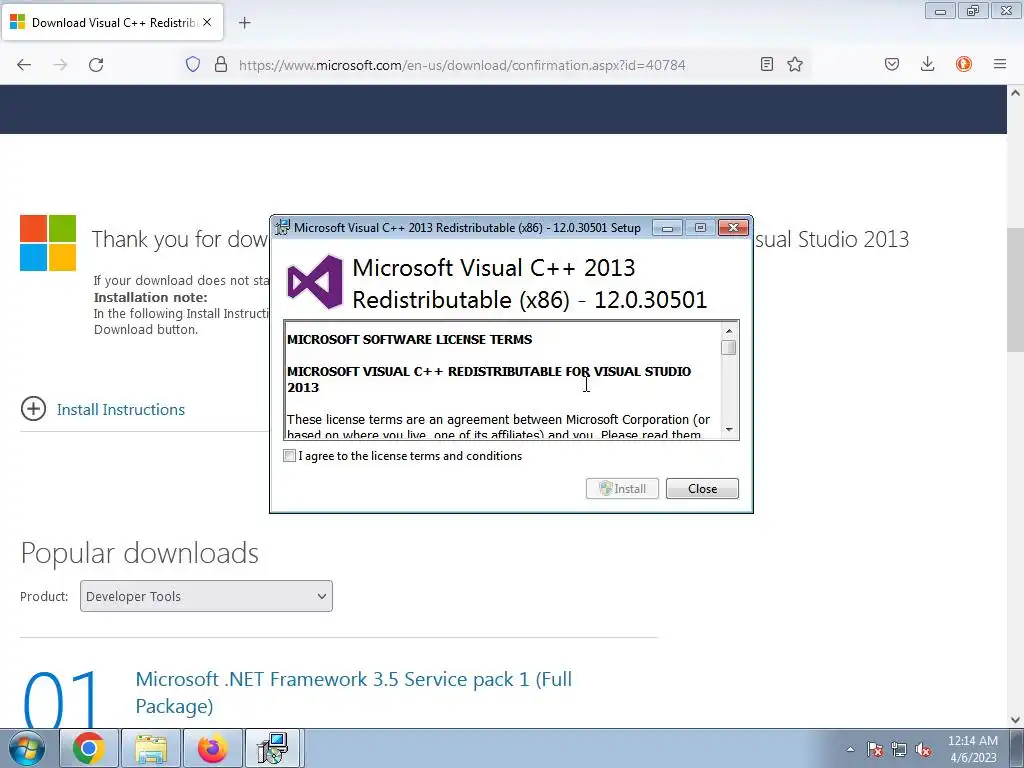Launch Chrome from the taskbar
This screenshot has height=768, width=1024.
tap(89, 748)
